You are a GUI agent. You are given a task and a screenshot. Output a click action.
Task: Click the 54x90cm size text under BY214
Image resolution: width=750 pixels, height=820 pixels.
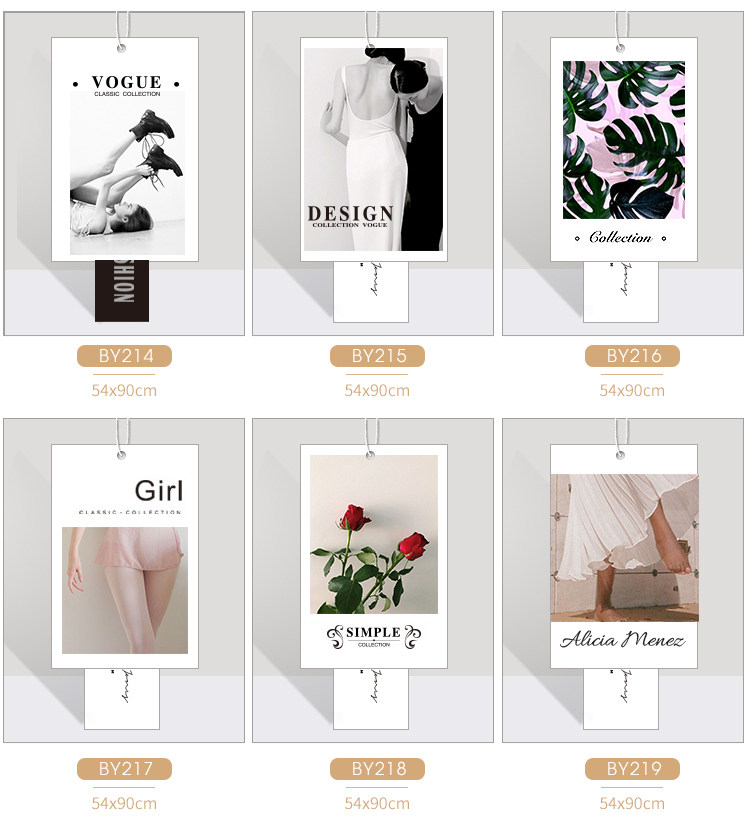point(124,391)
